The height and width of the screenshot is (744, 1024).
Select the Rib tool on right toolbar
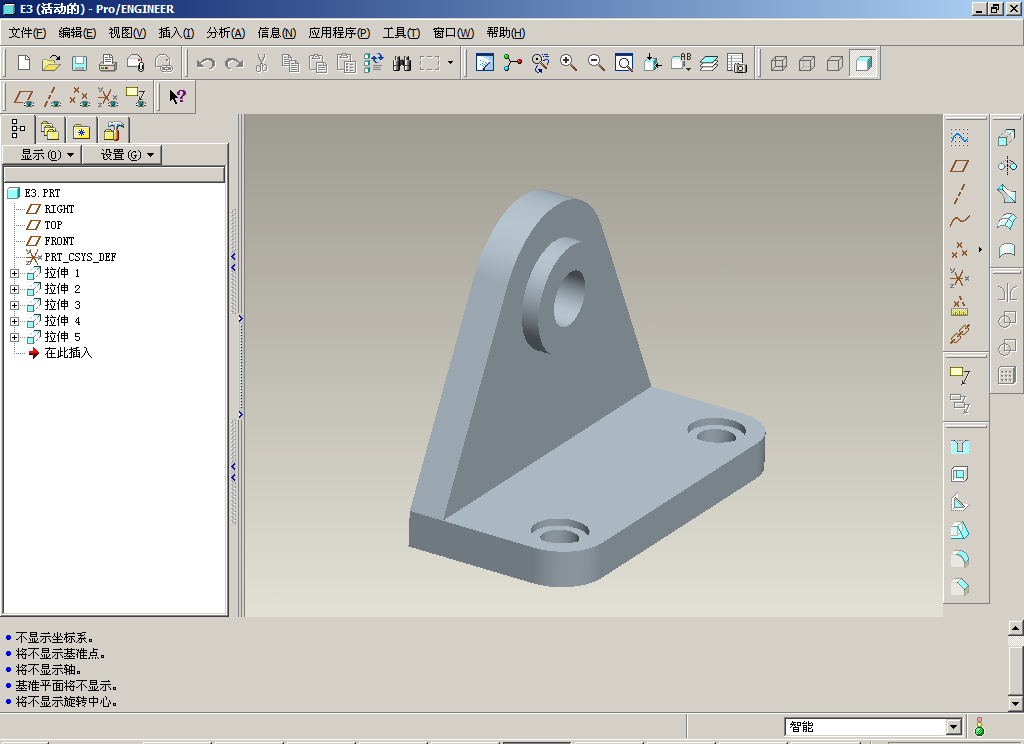click(x=959, y=502)
